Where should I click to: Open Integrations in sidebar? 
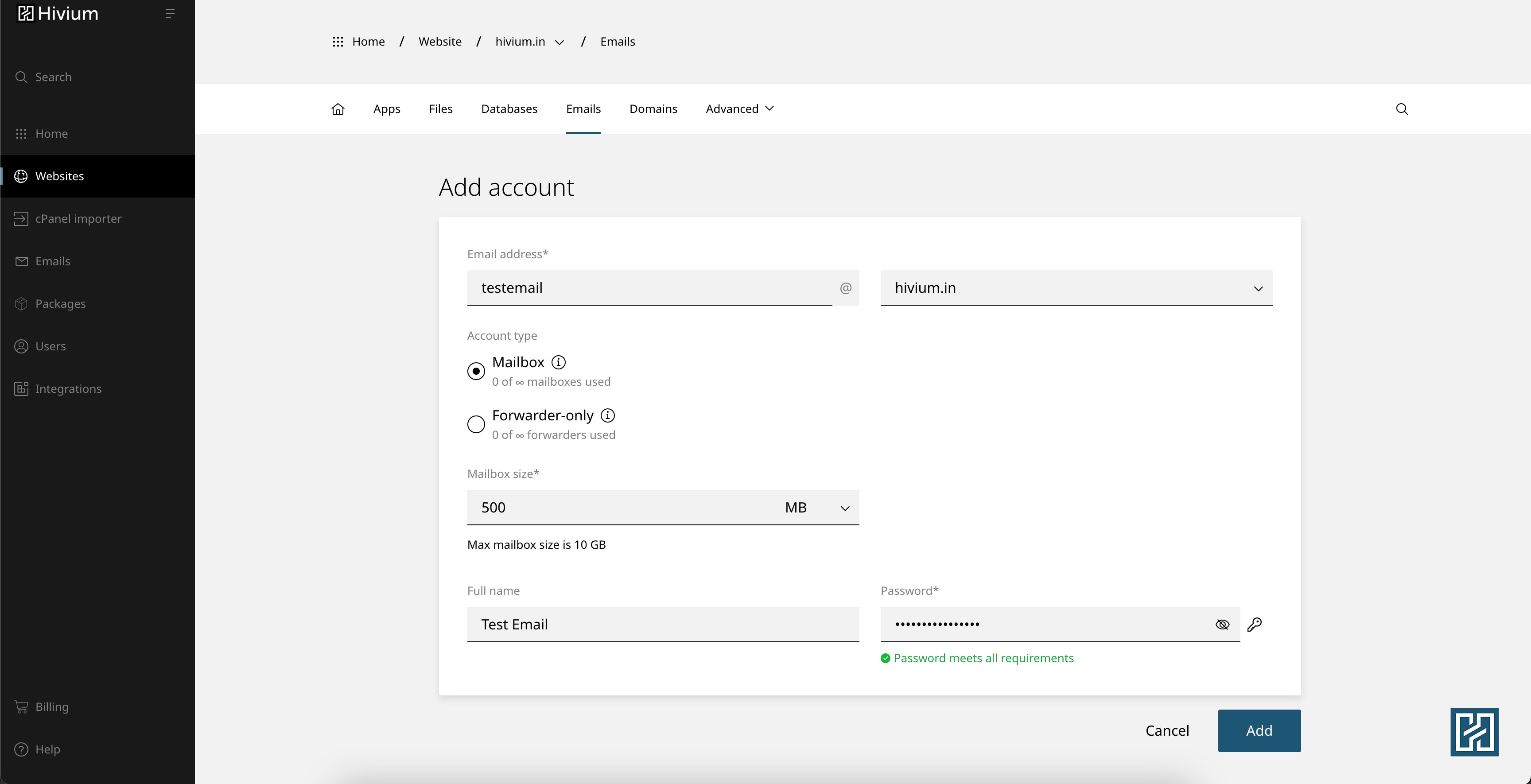pyautogui.click(x=68, y=389)
